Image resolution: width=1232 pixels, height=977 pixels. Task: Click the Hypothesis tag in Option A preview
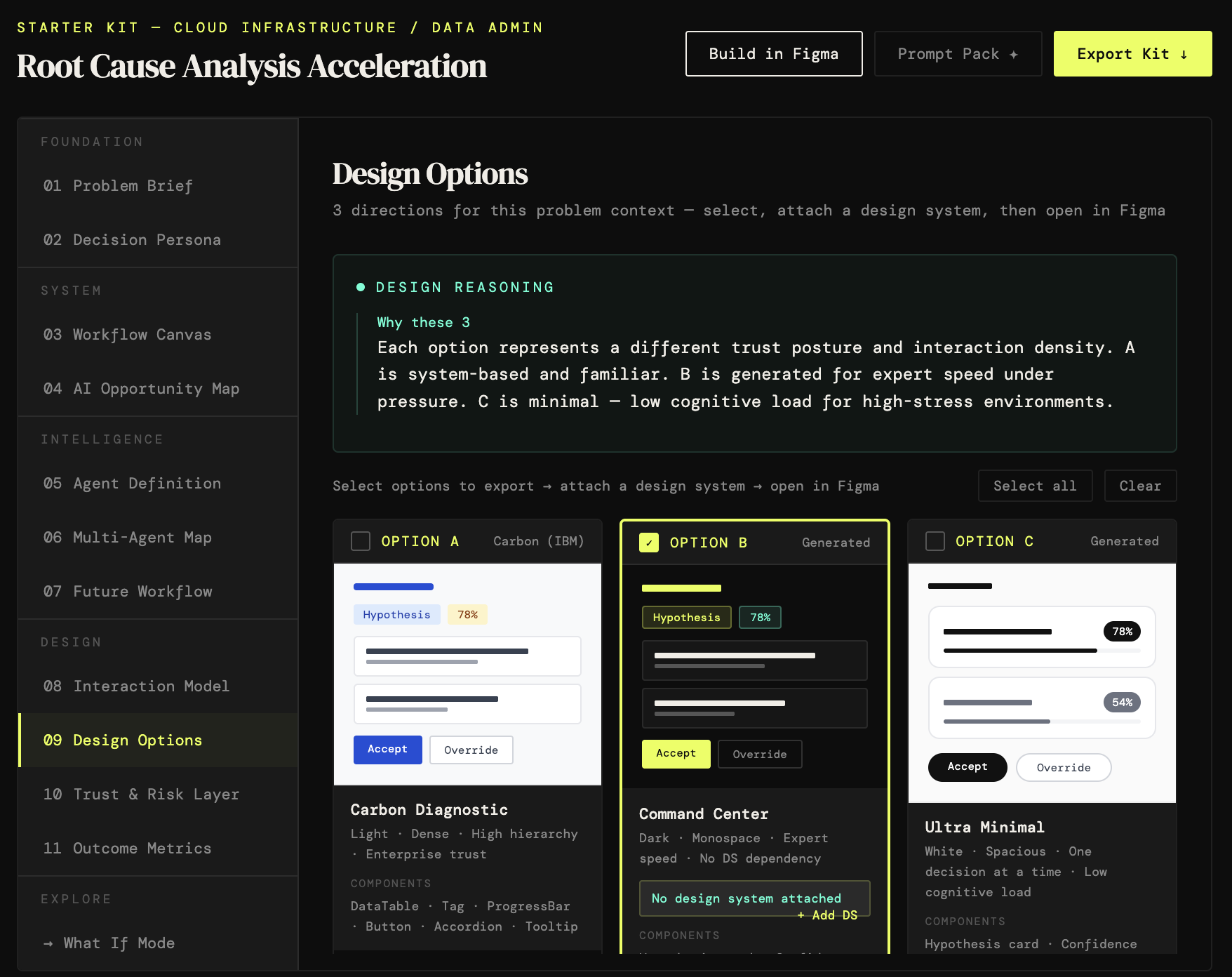(396, 615)
